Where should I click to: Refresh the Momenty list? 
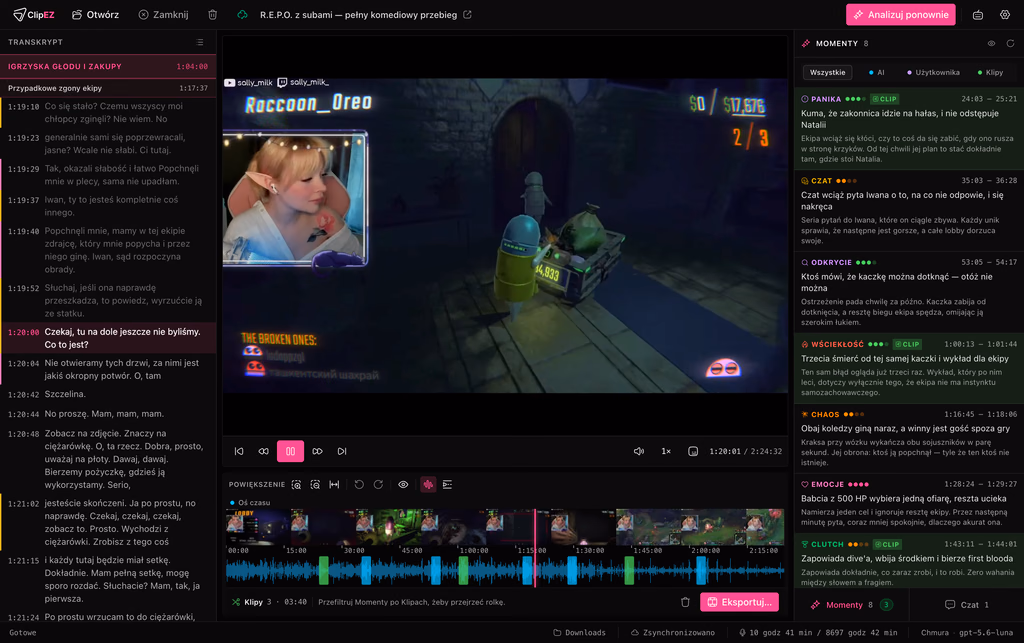pos(1010,44)
